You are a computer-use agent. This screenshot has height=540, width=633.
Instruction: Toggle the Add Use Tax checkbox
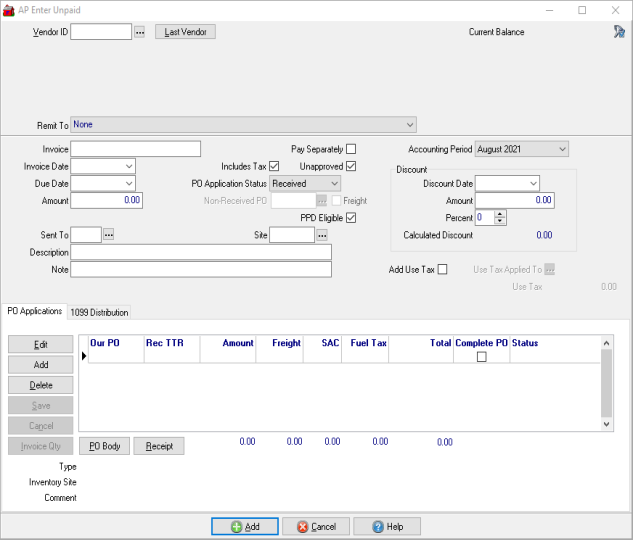443,269
